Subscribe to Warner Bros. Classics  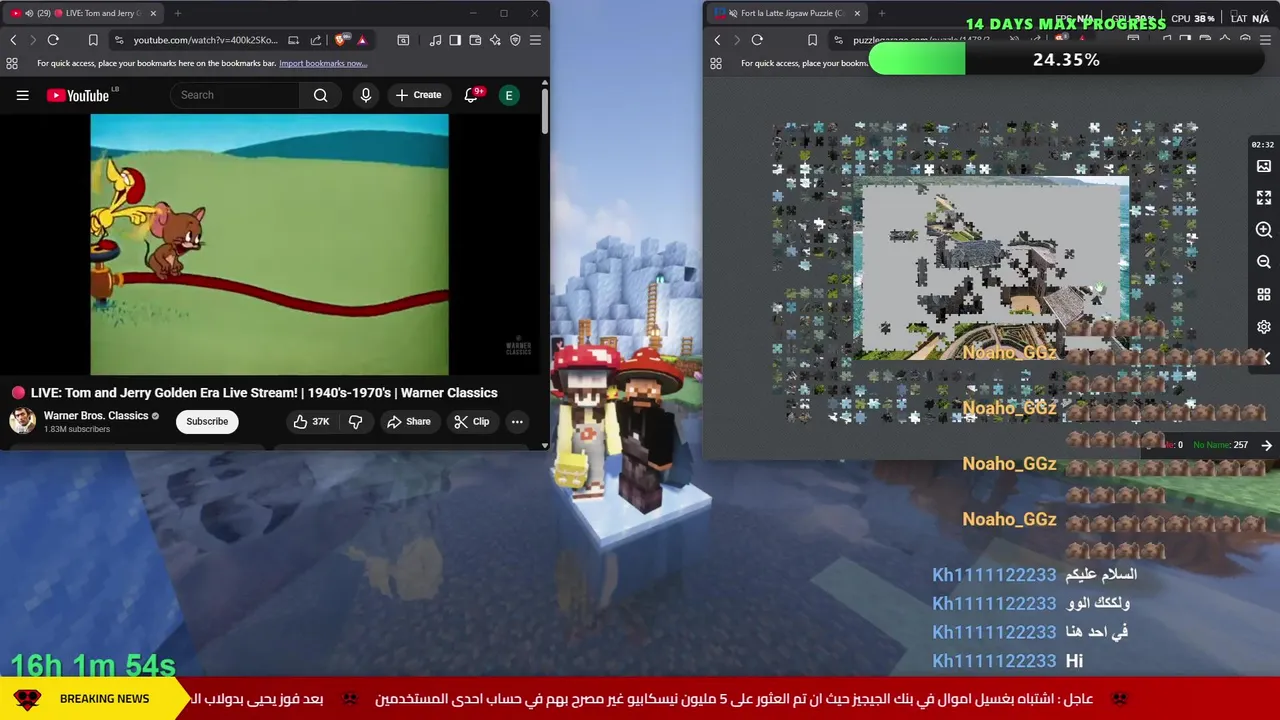(207, 421)
